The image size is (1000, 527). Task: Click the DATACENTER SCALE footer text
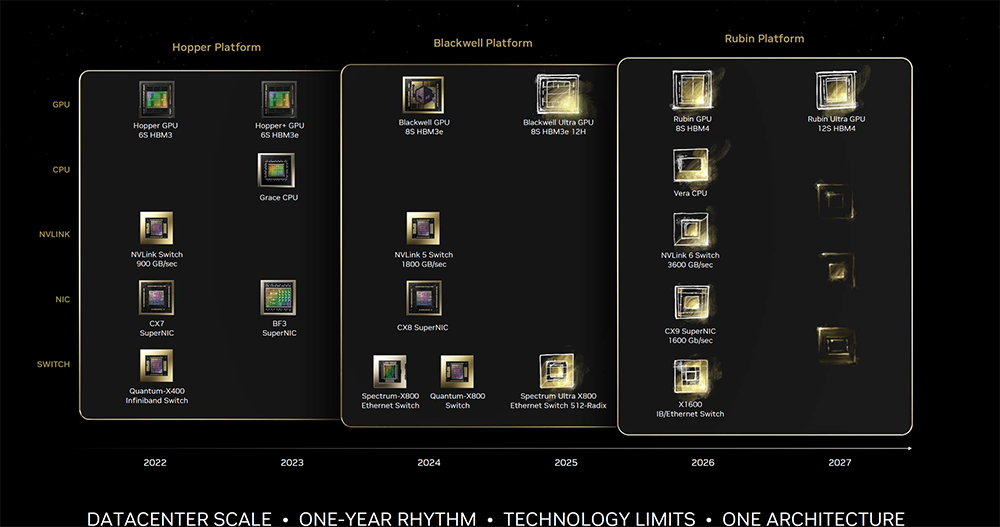tap(179, 519)
